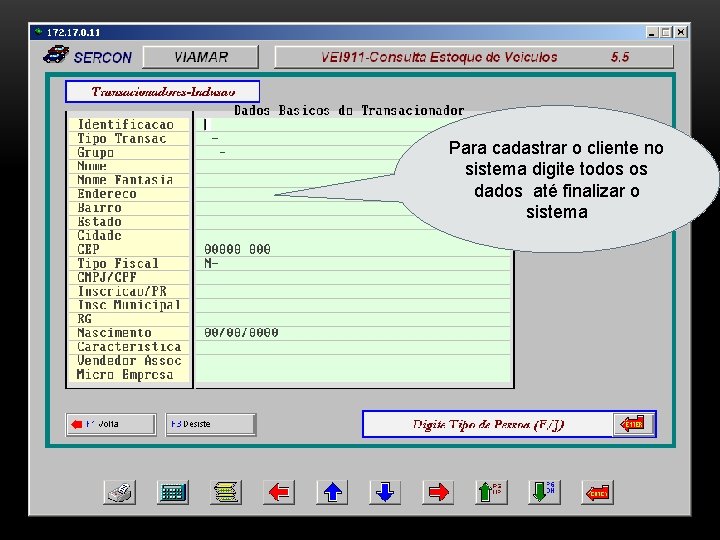The width and height of the screenshot is (720, 540).
Task: Click the CNPJ/CPF input field
Action: pyautogui.click(x=354, y=277)
